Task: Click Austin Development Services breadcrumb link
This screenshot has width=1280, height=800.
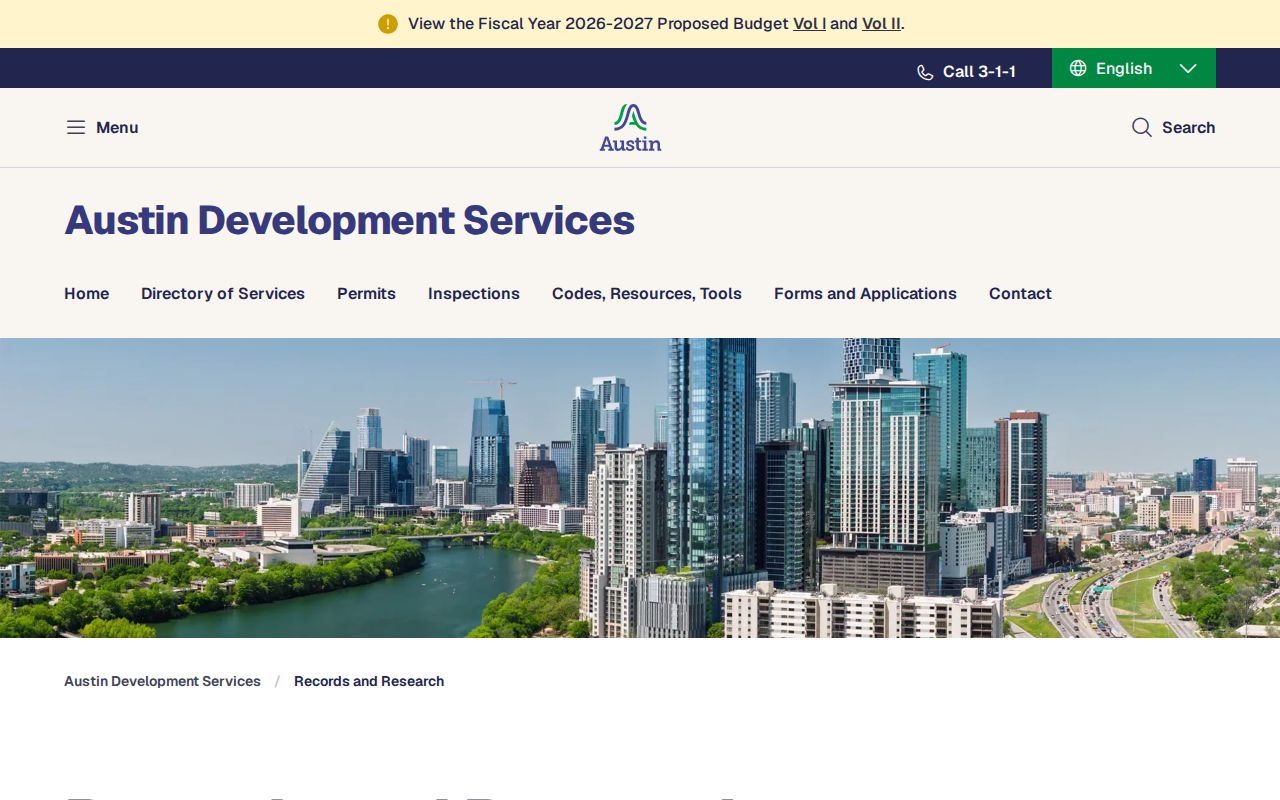Action: pos(162,681)
